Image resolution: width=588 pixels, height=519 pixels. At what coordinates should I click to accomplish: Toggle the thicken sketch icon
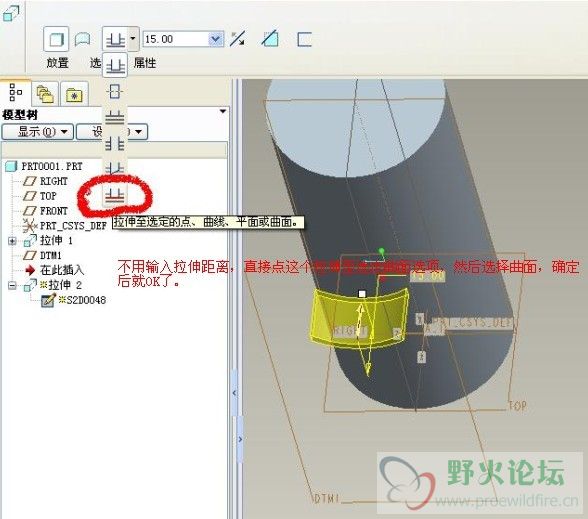(304, 39)
